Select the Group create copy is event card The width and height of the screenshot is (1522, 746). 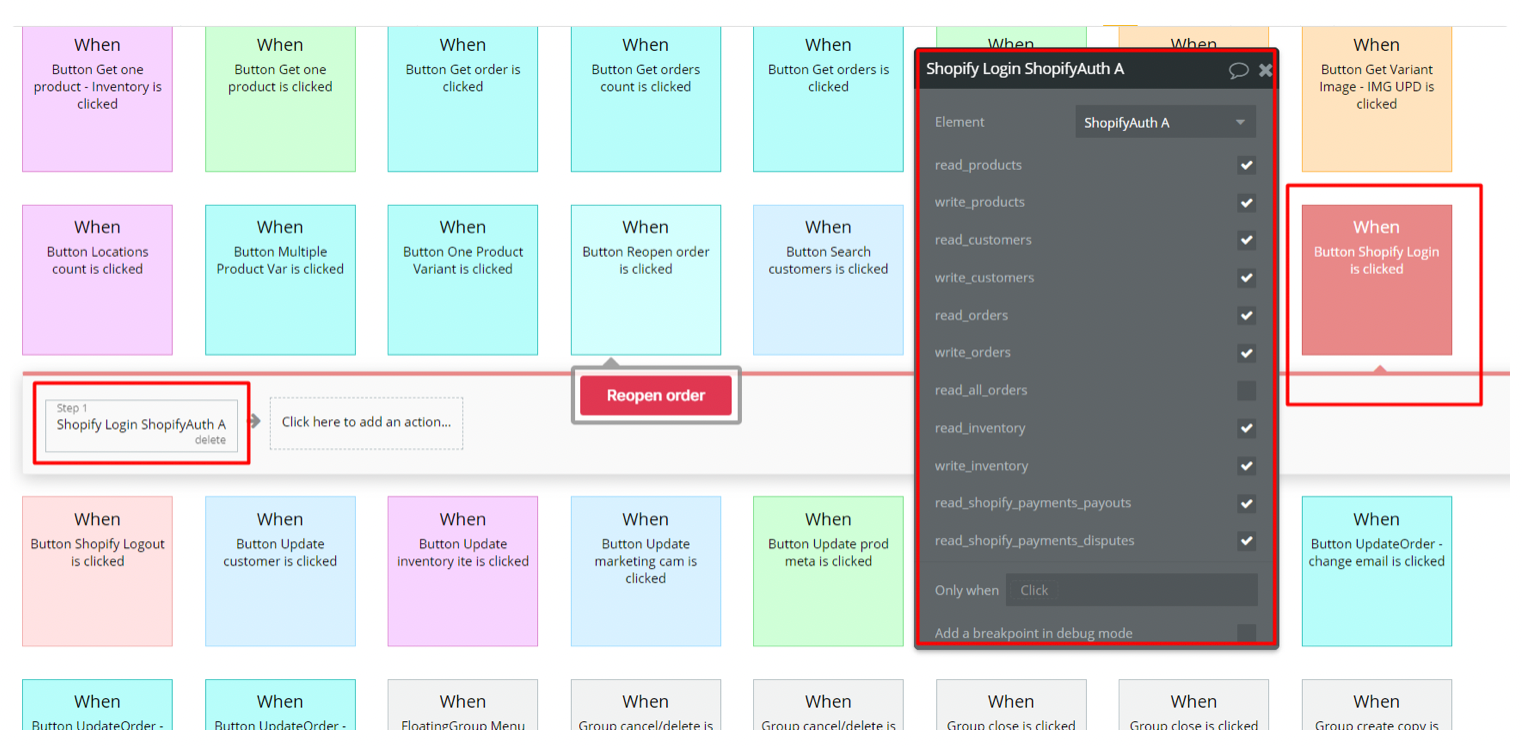[x=1376, y=707]
